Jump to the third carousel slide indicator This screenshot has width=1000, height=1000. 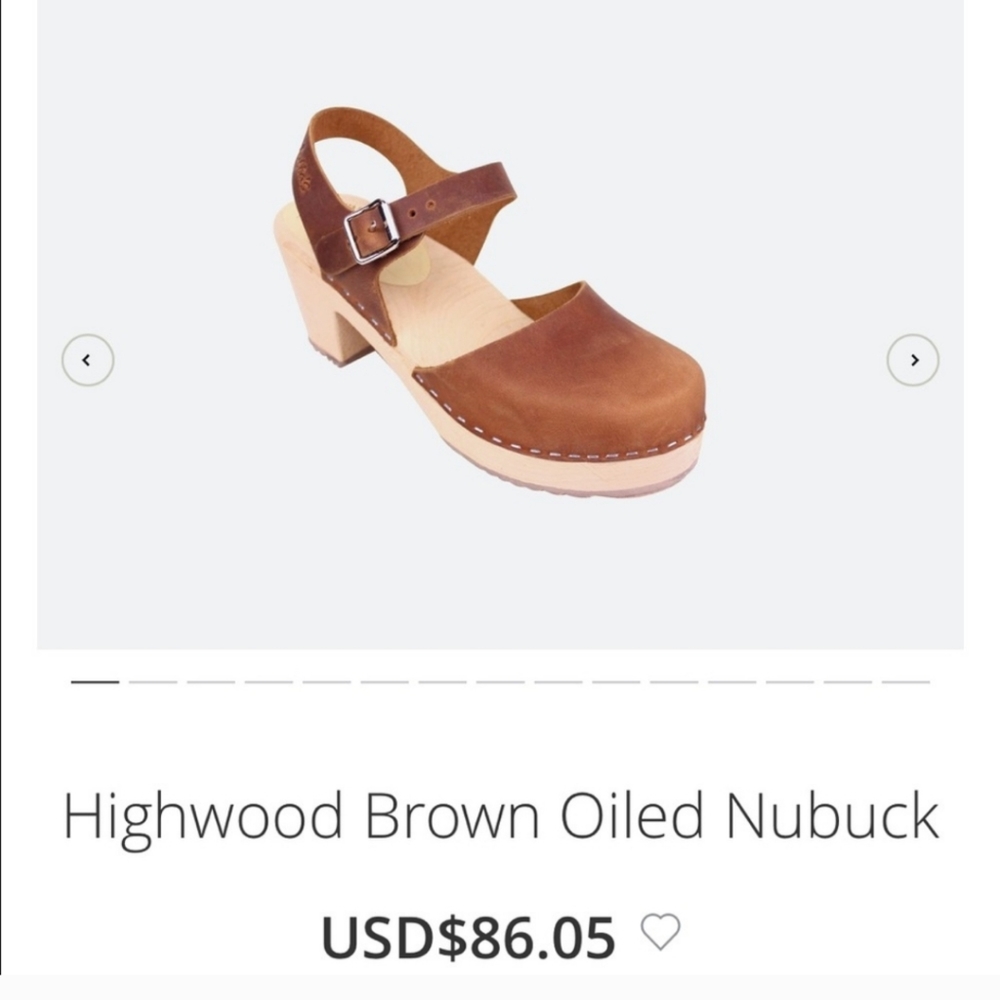pos(211,682)
